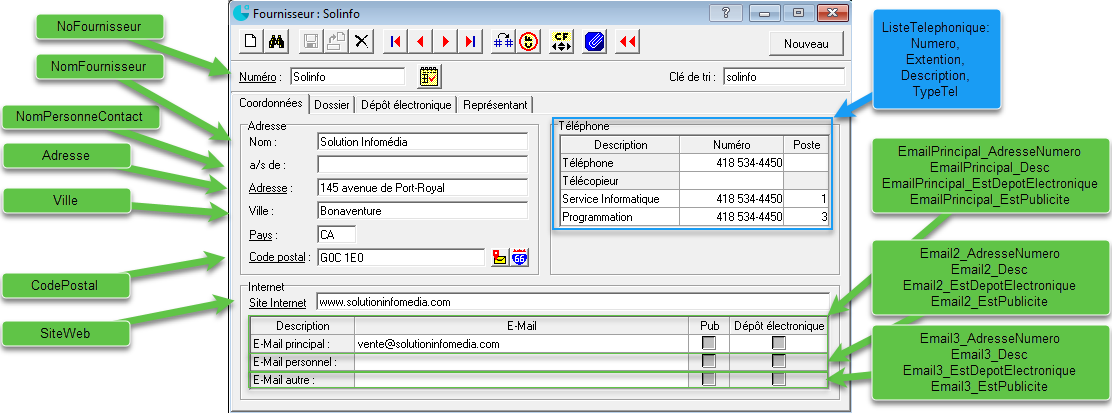Click the mailbox icon beside postal code
Viewport: 1112px width, 413px height.
tap(499, 258)
